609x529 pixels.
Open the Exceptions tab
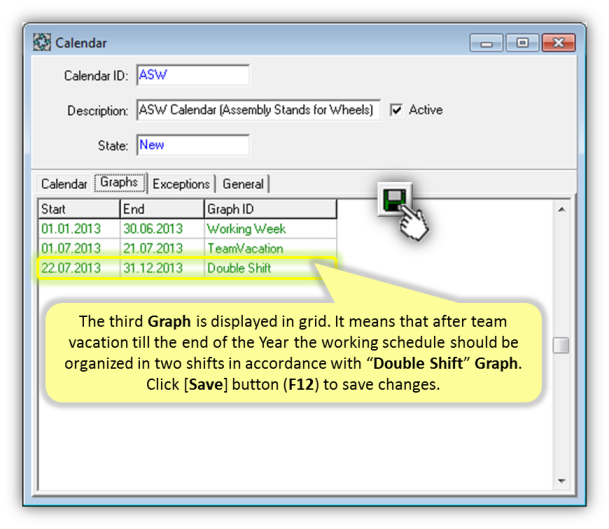pos(181,184)
